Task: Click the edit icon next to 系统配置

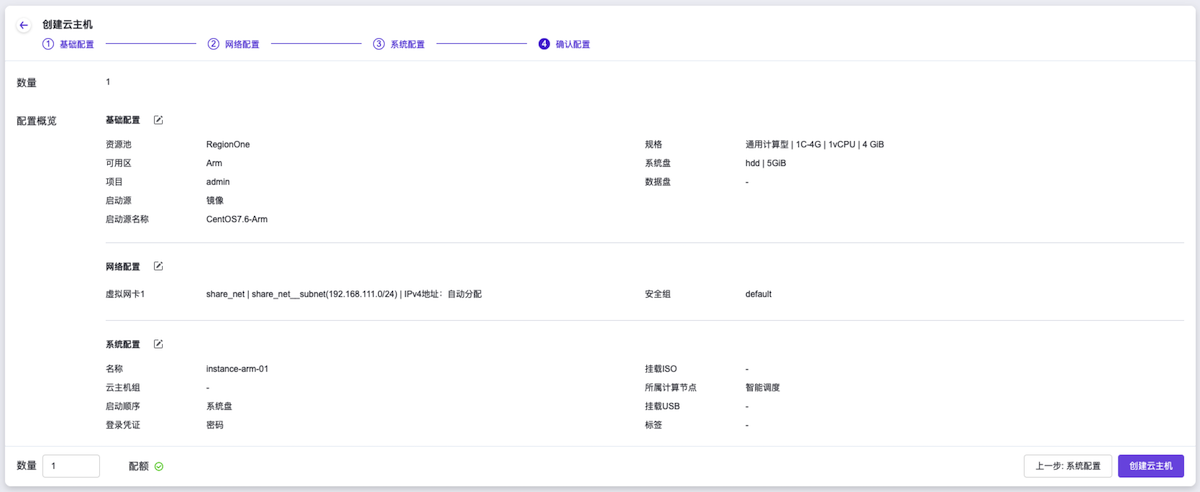Action: coord(158,345)
